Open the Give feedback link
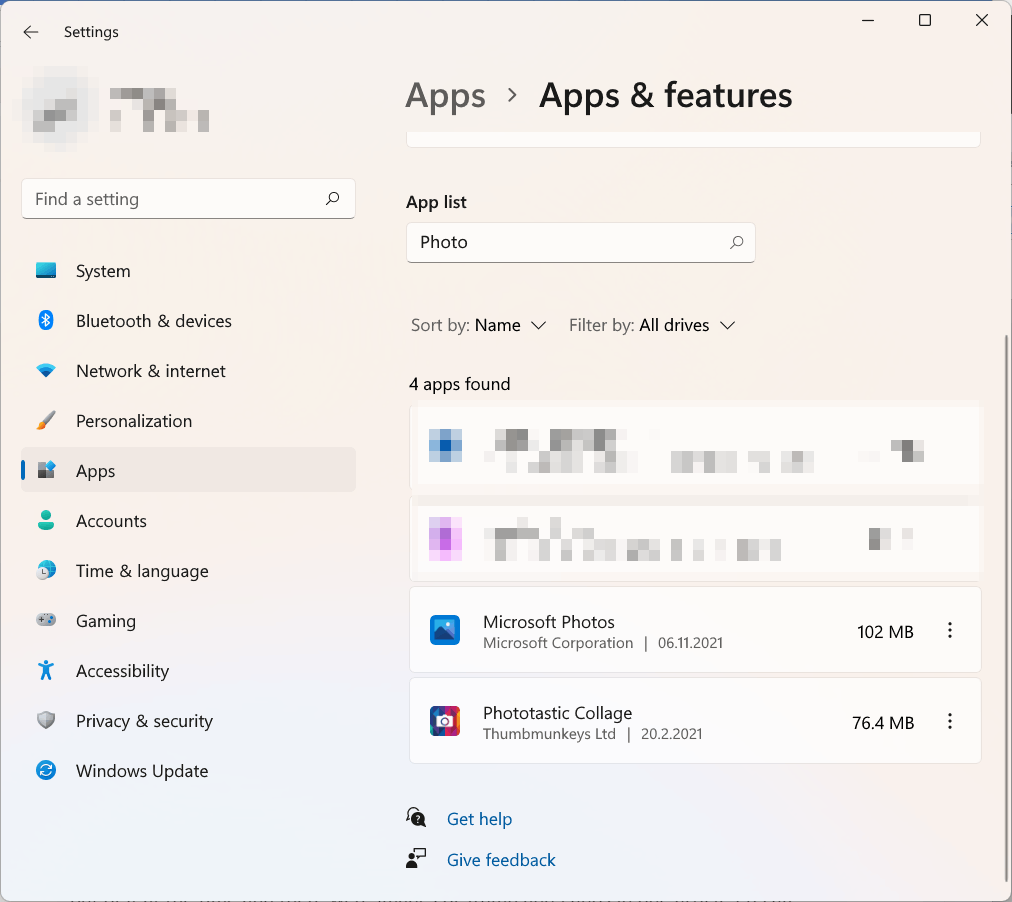The height and width of the screenshot is (902, 1012). point(501,860)
